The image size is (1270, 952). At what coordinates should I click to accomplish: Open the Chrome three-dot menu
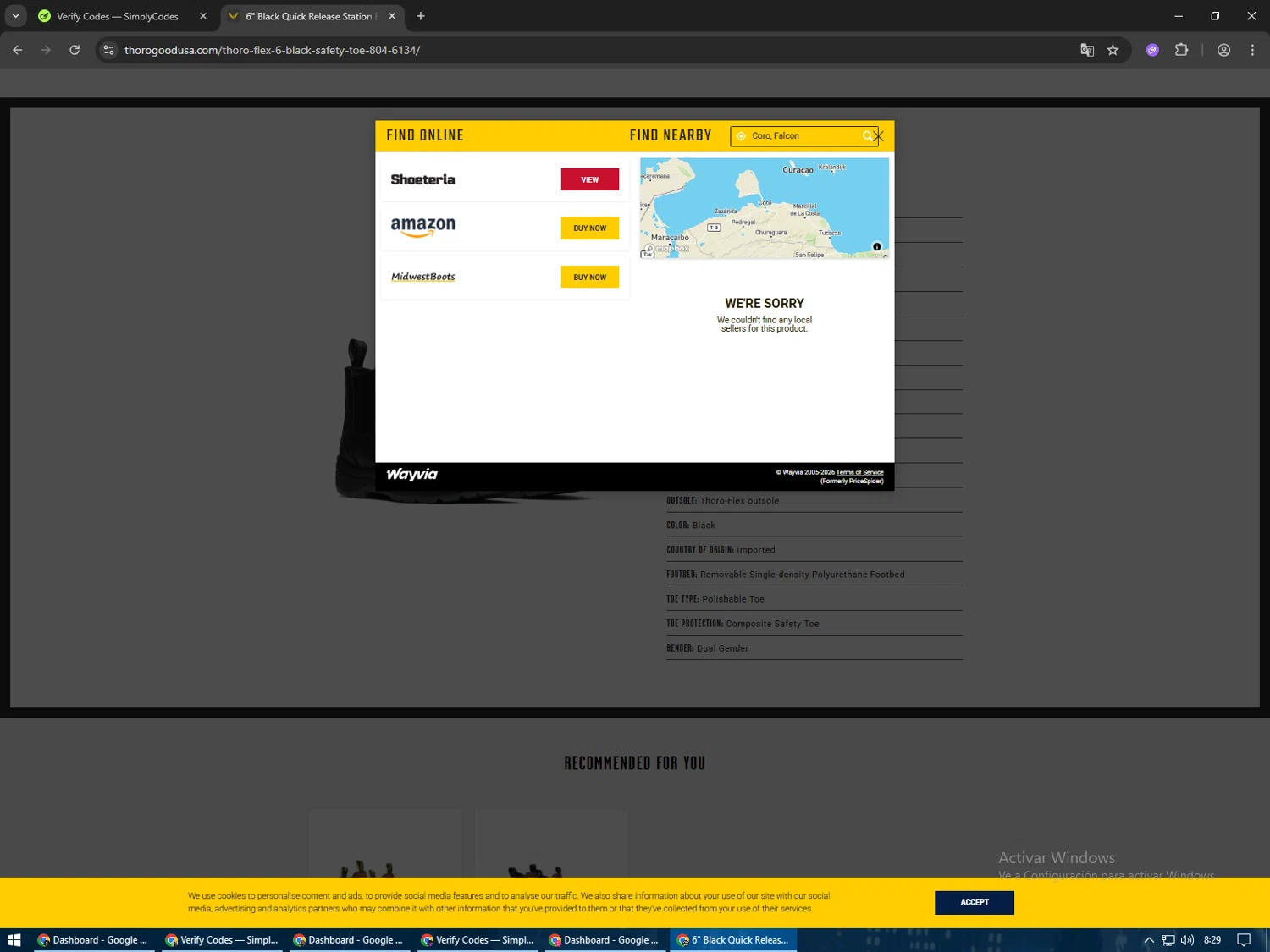(x=1252, y=50)
